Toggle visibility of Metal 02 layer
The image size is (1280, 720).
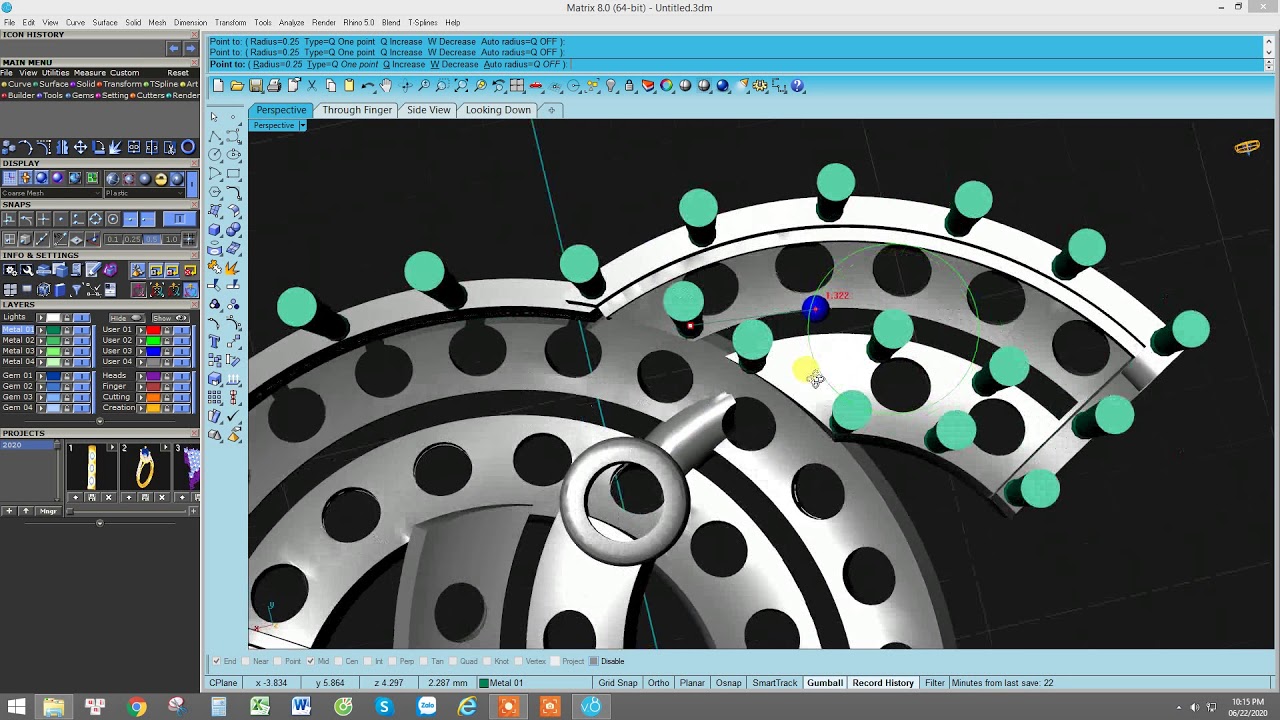click(x=82, y=340)
